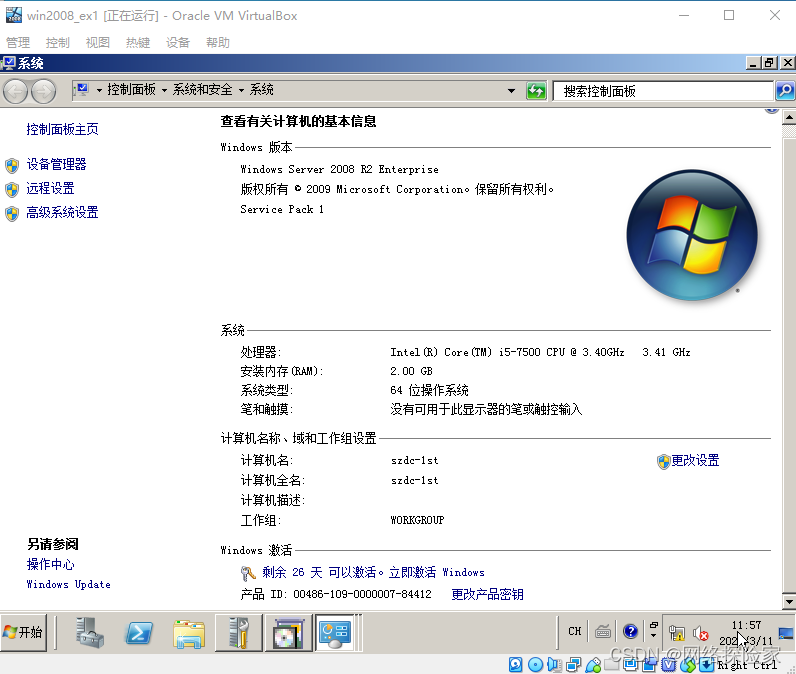Click the forward navigation arrow

[44, 92]
